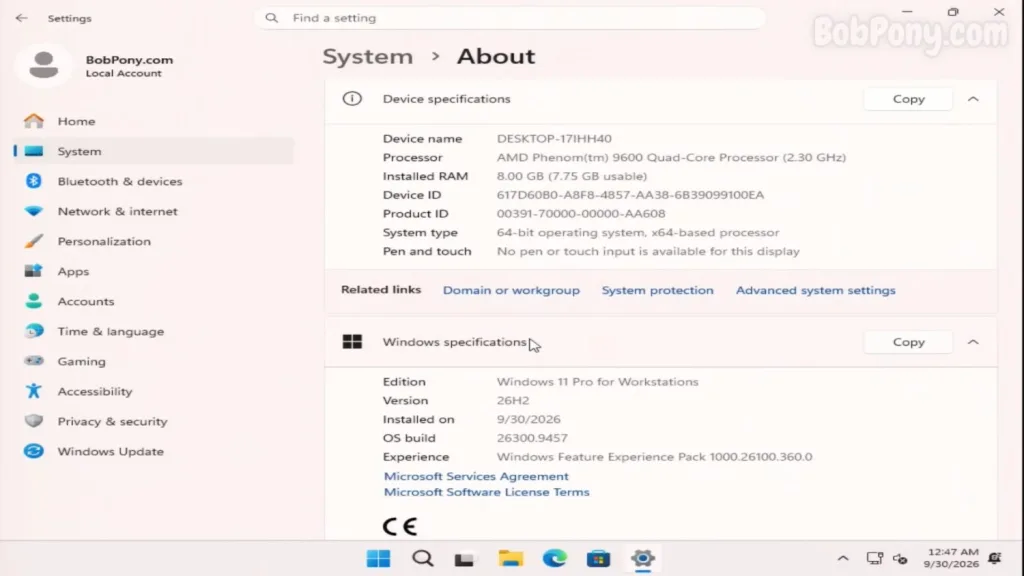Copy the Device specifications
1024x576 pixels.
(908, 99)
